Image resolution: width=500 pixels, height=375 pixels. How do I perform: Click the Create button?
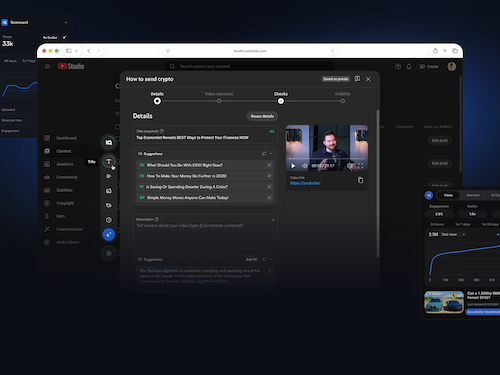pyautogui.click(x=429, y=67)
